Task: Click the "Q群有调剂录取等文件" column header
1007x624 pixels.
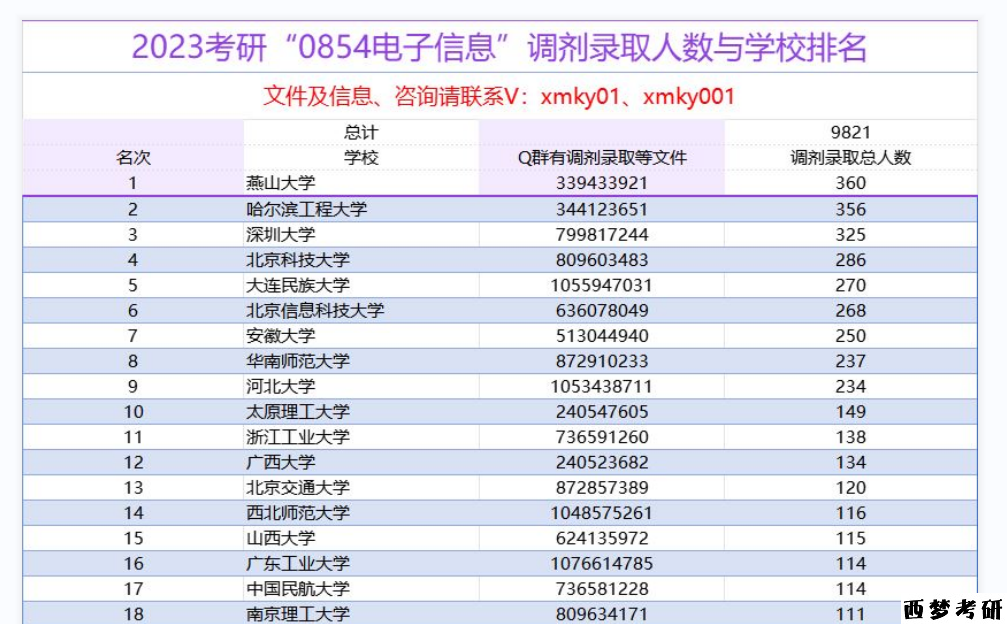Action: (602, 157)
